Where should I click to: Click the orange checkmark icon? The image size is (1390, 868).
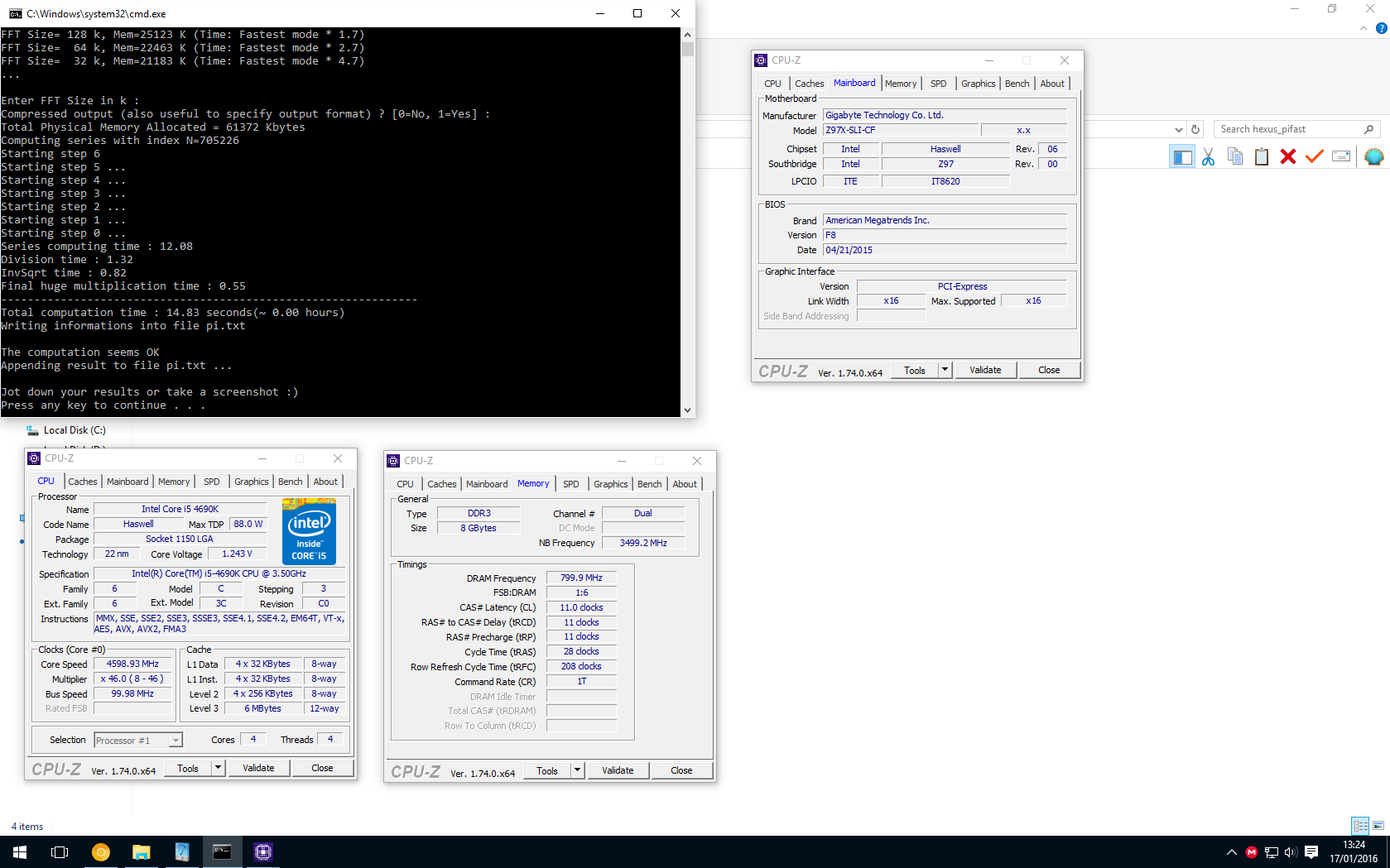(1315, 156)
